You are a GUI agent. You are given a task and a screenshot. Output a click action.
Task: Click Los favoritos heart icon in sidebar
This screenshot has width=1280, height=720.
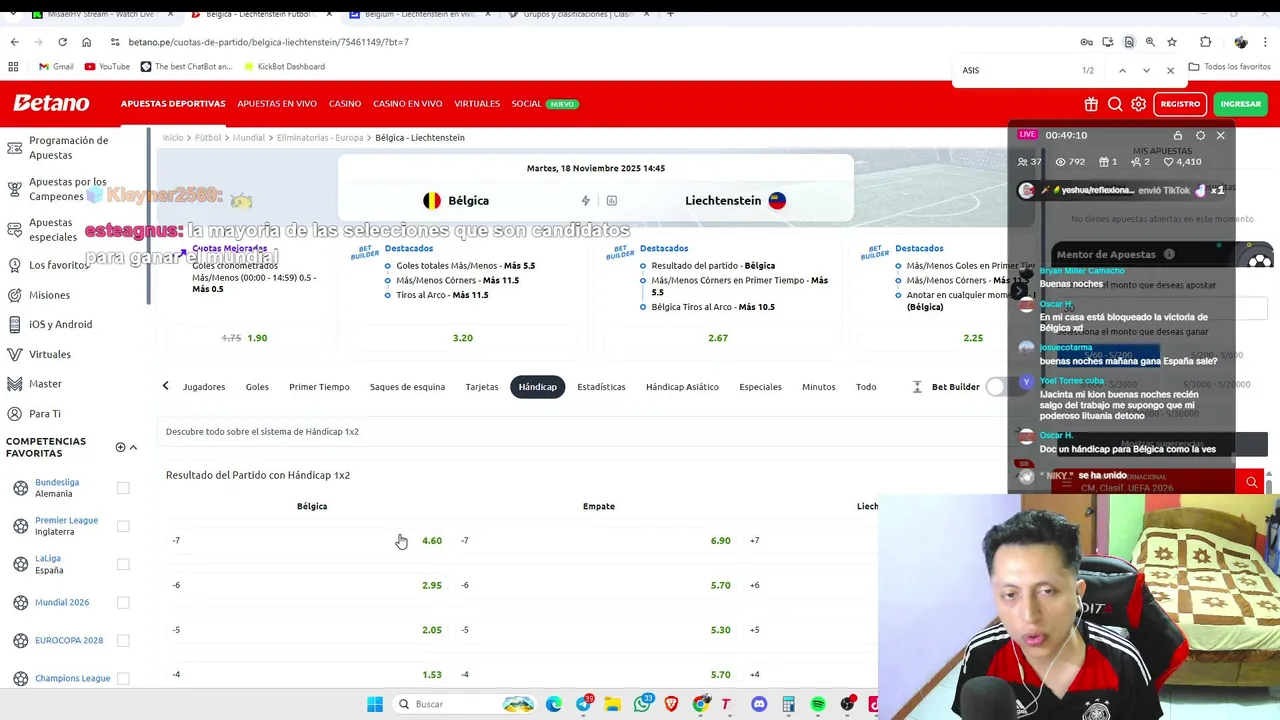(14, 265)
